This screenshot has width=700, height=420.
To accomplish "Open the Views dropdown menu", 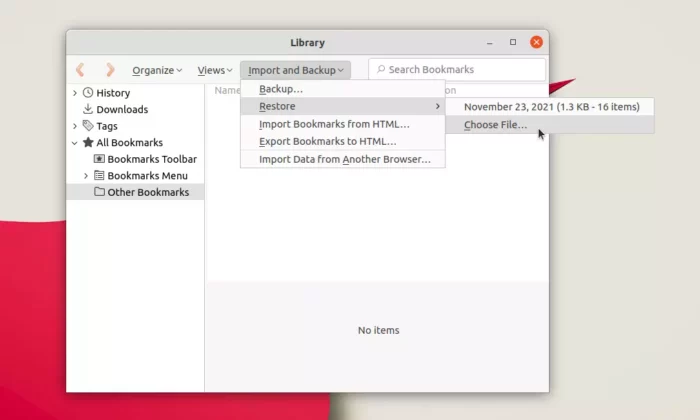I will click(x=215, y=70).
